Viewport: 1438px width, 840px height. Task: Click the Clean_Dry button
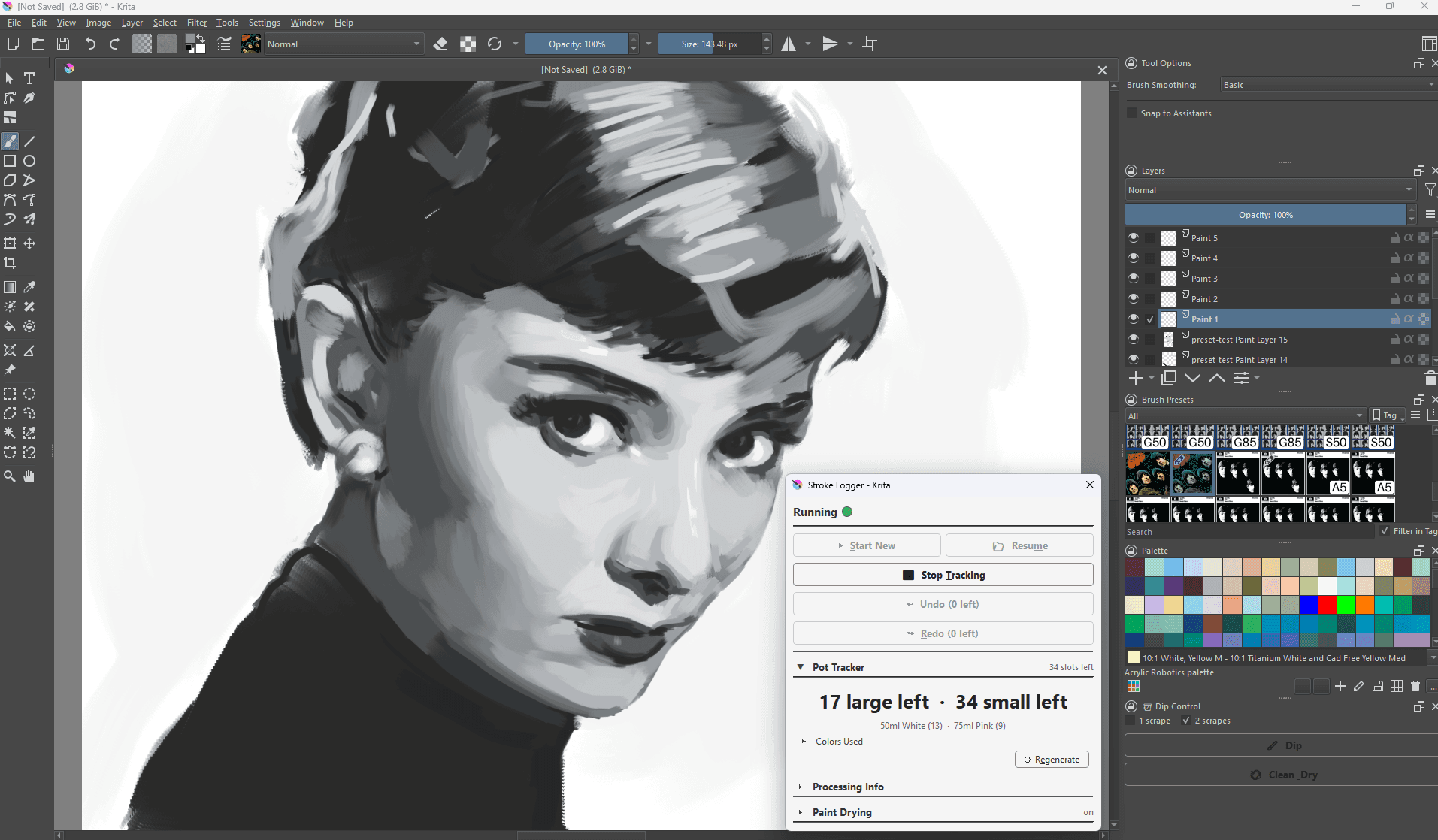[1282, 775]
